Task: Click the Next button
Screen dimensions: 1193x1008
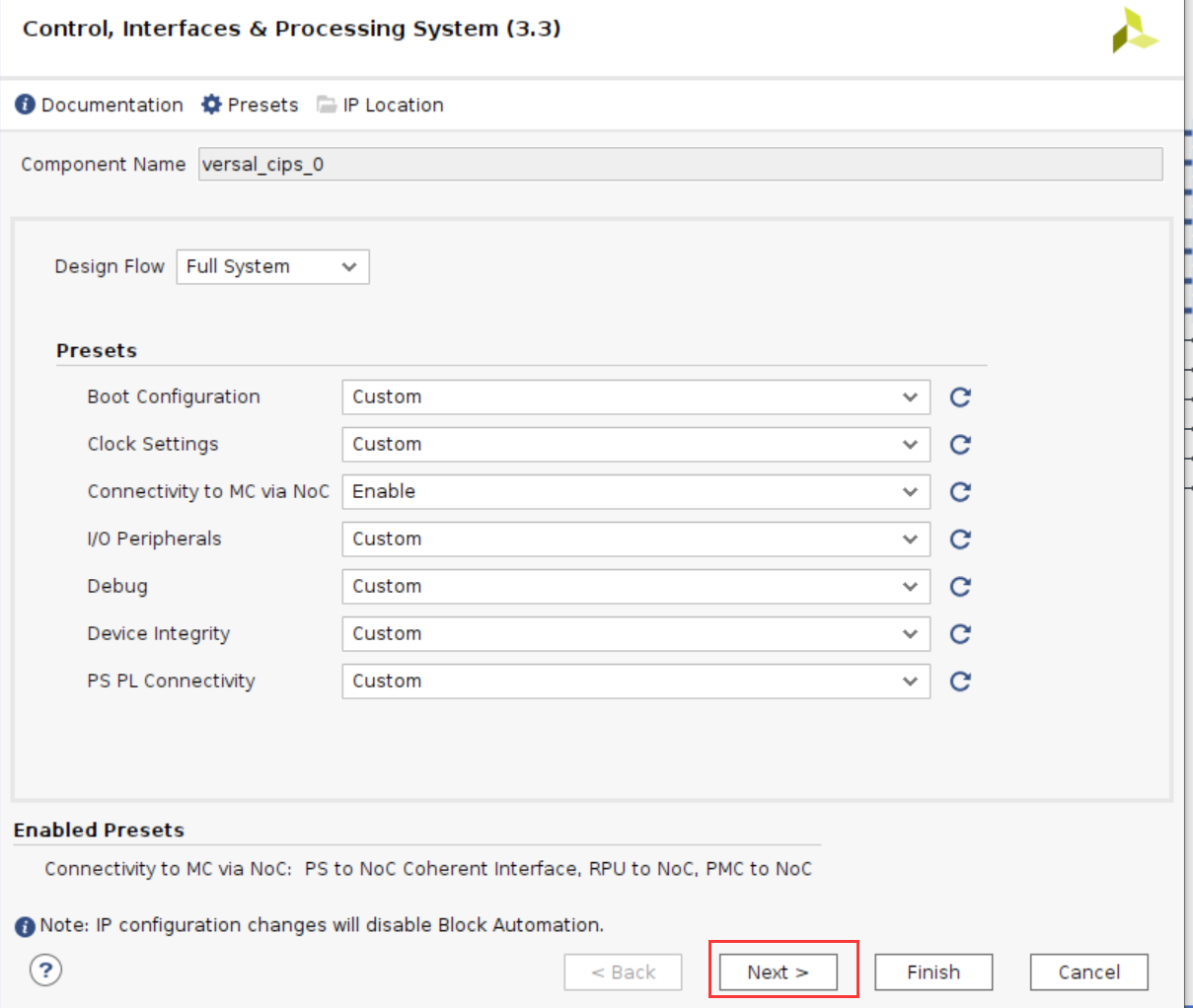Action: coord(779,972)
